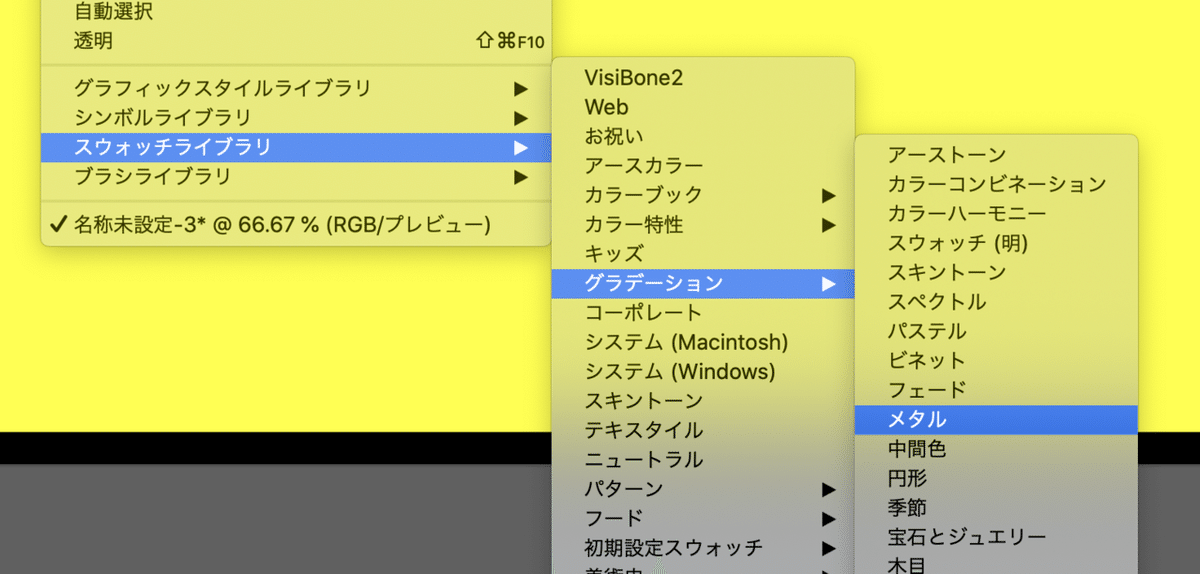The height and width of the screenshot is (574, 1200).
Task: Open カラー特性 submenu
Action: pos(703,224)
